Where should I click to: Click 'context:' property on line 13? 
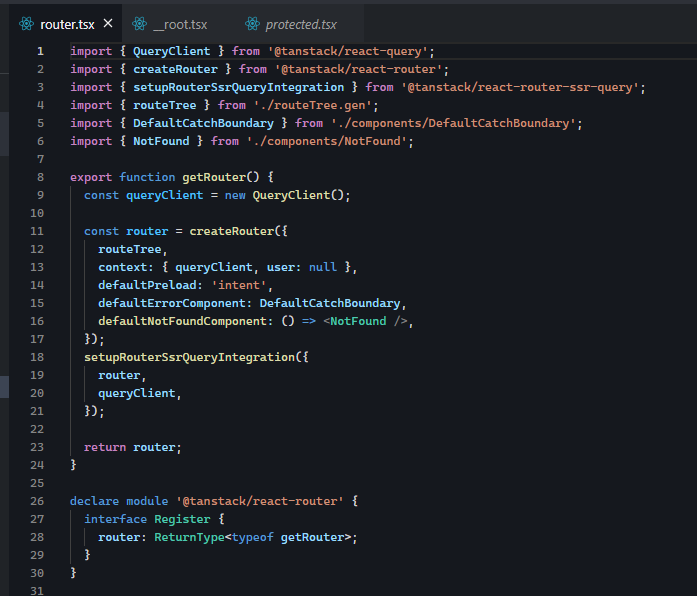click(125, 267)
